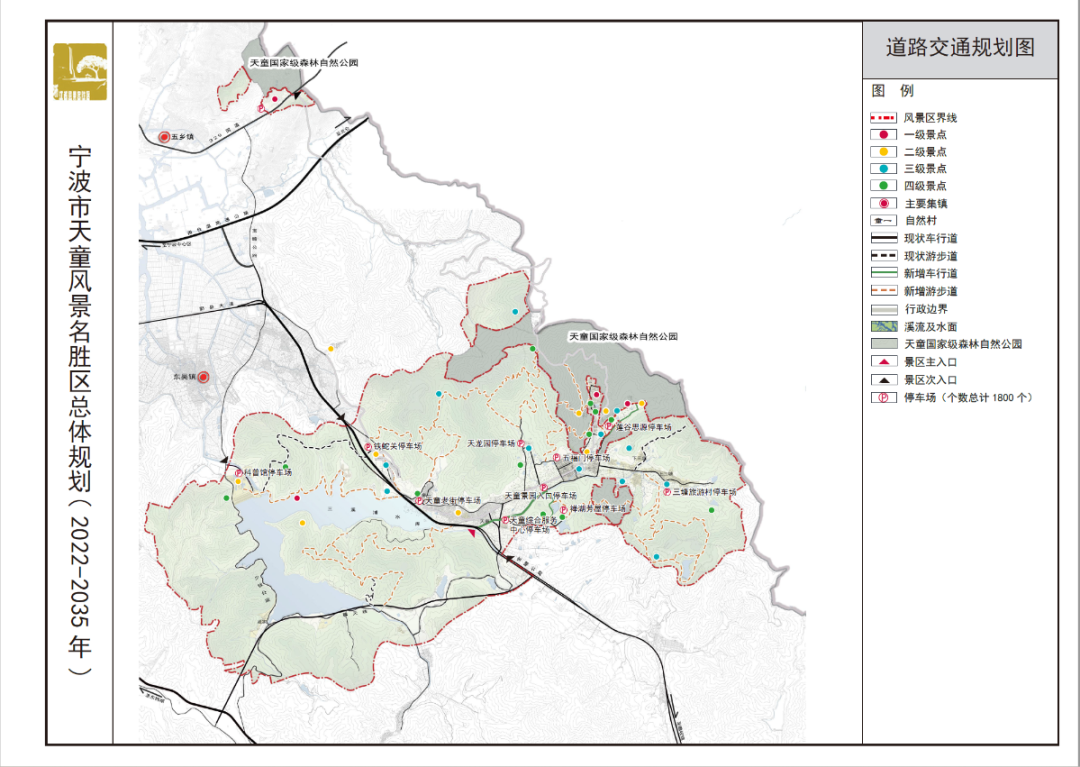Click the golden logo in top-left corner
1080x767 pixels.
[x=80, y=72]
